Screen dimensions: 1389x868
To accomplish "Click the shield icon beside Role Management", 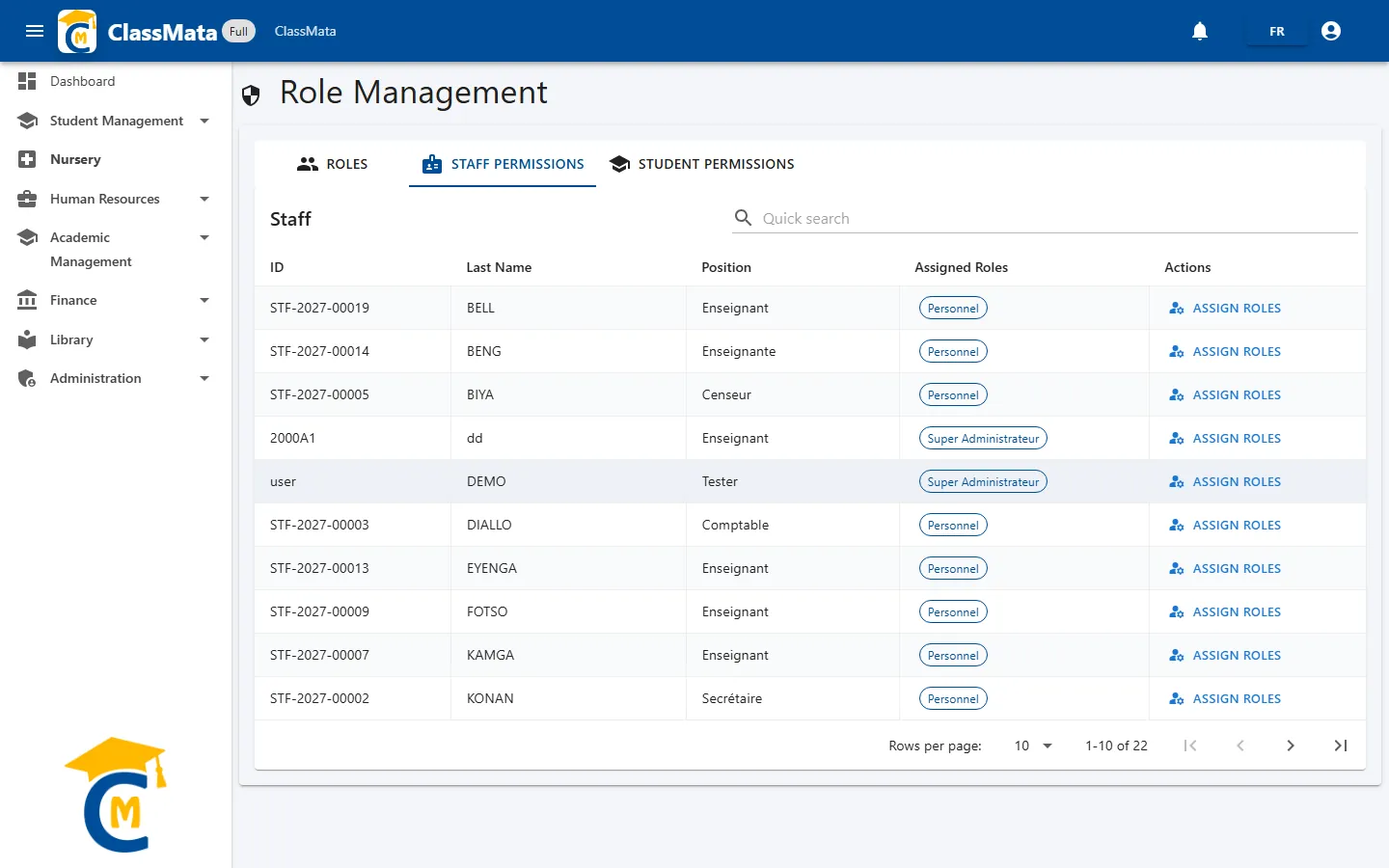I will [251, 95].
